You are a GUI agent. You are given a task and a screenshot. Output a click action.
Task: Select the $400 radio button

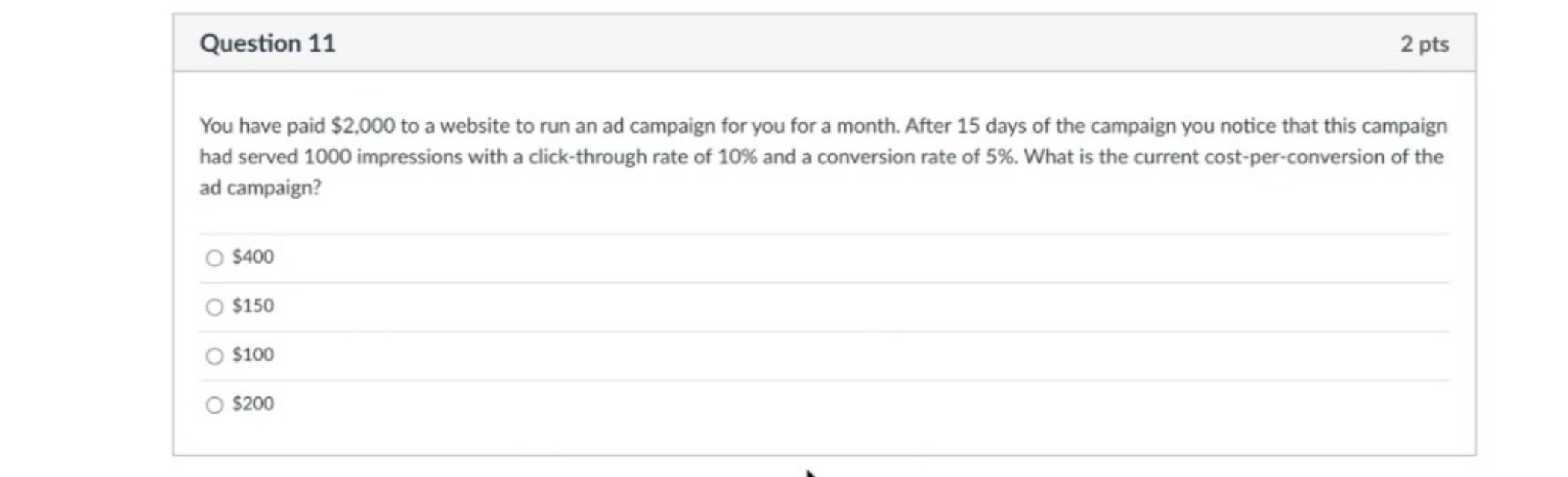[214, 258]
